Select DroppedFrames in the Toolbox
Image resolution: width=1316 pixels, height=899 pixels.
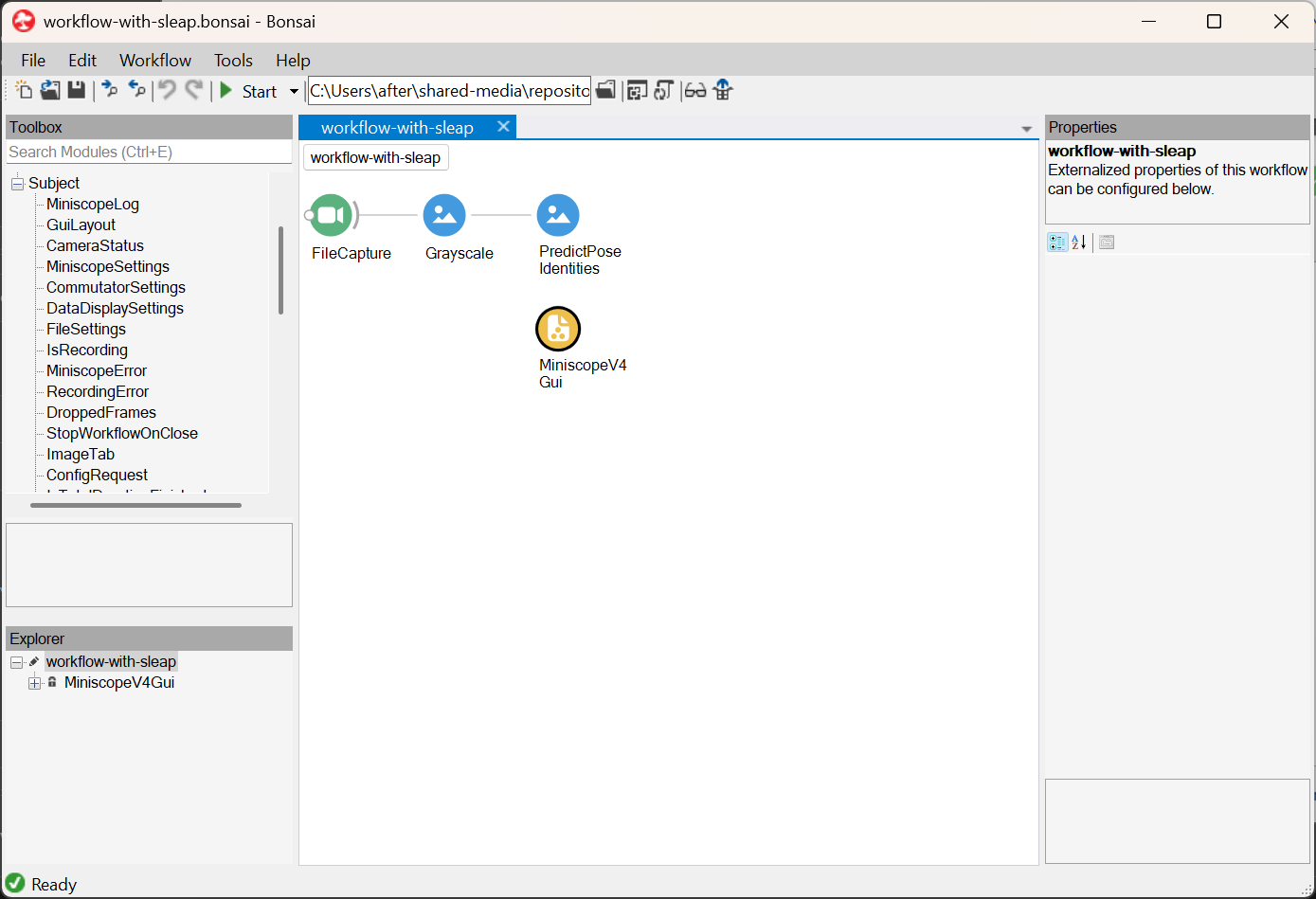coord(101,413)
